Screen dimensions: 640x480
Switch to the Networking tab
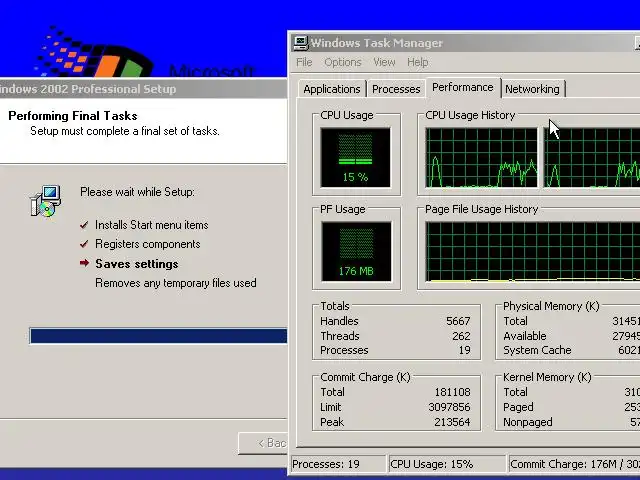[x=532, y=89]
